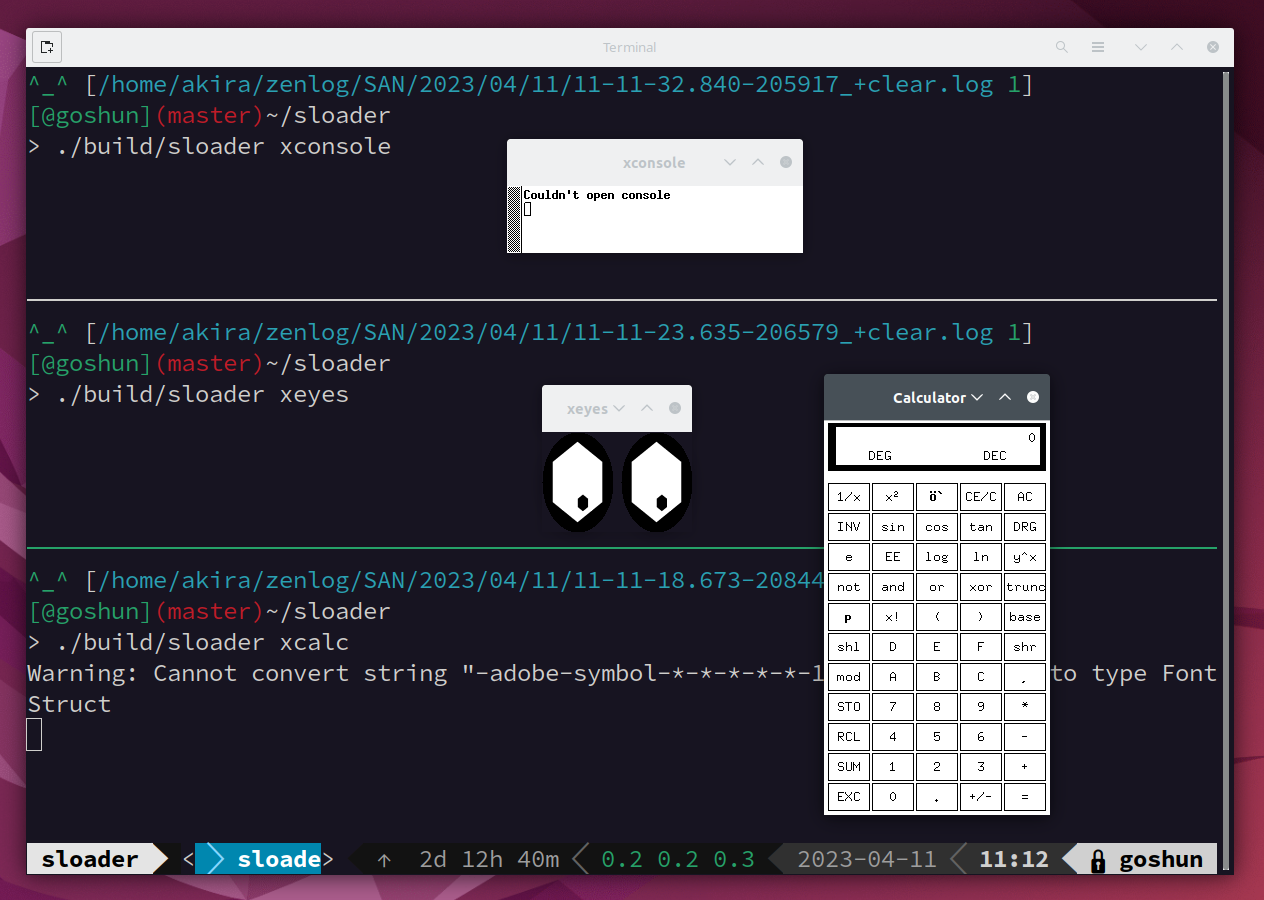Click the AC all-clear key
The height and width of the screenshot is (900, 1264).
click(x=1025, y=497)
